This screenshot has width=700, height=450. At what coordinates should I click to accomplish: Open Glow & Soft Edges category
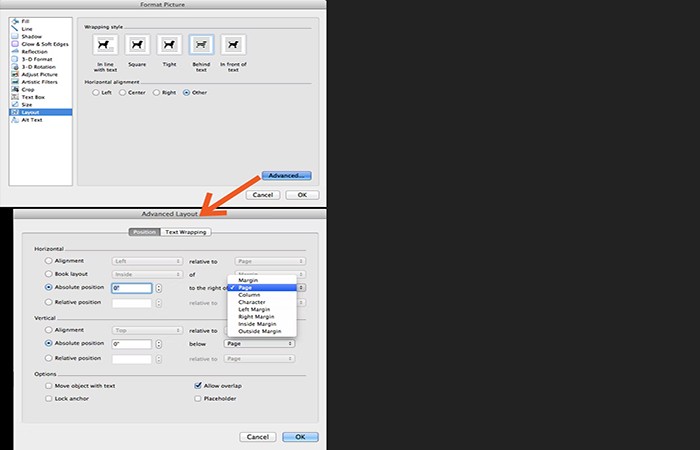click(40, 44)
